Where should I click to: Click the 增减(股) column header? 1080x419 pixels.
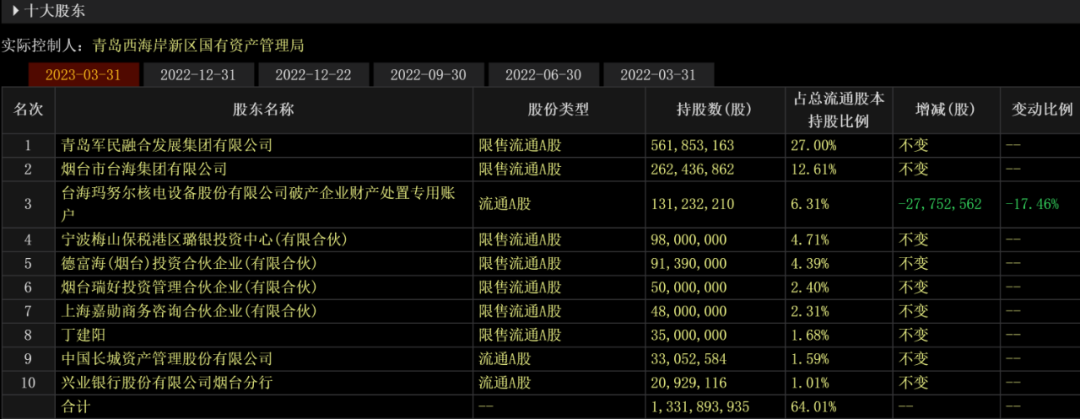click(x=946, y=110)
